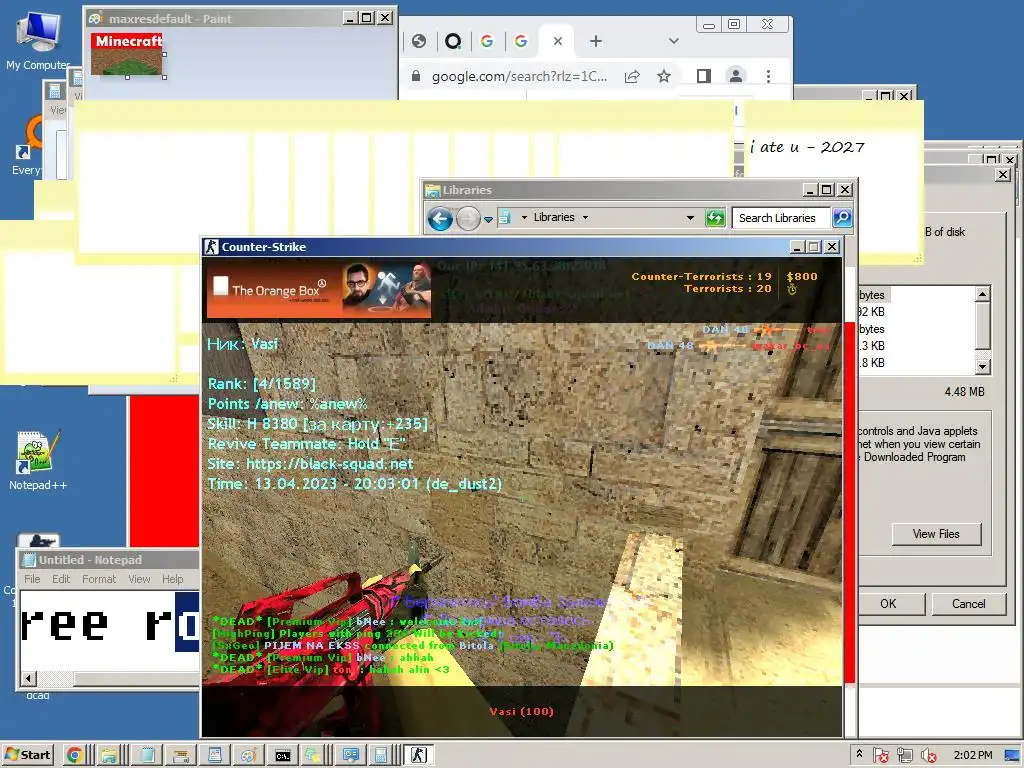This screenshot has width=1024, height=768.
Task: Open the Action Center flag tray icon
Action: coord(880,755)
